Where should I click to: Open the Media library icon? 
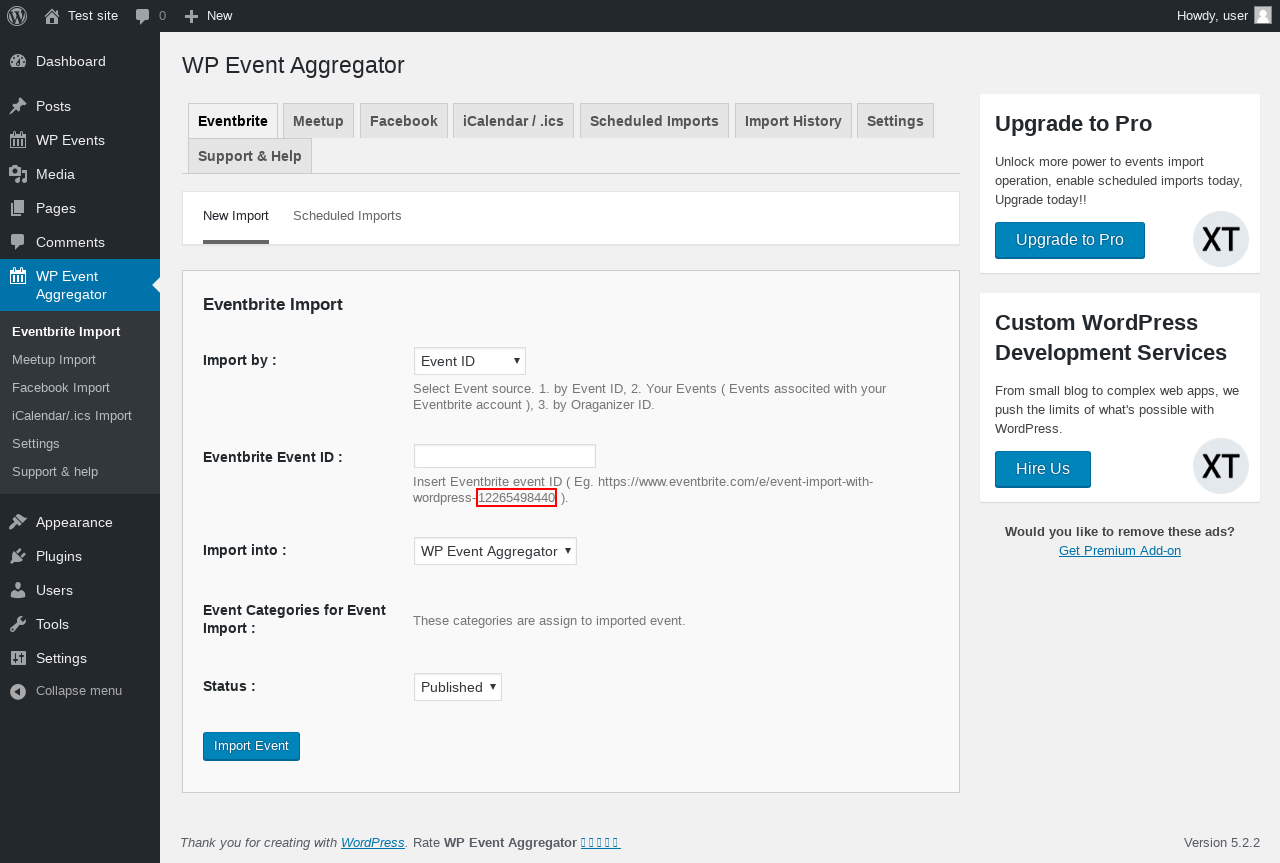click(x=18, y=174)
